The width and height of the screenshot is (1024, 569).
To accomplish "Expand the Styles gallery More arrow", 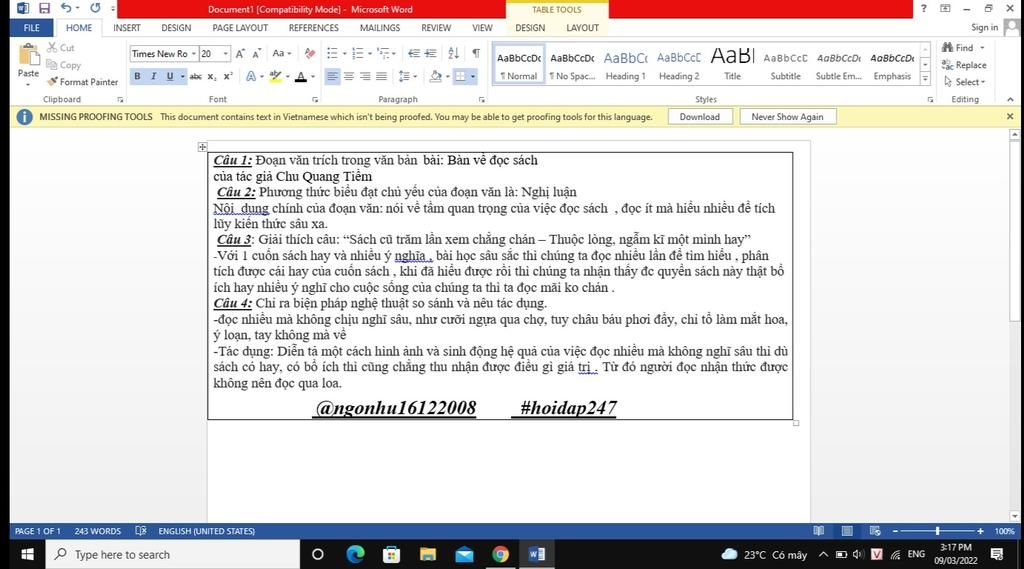I will (925, 80).
